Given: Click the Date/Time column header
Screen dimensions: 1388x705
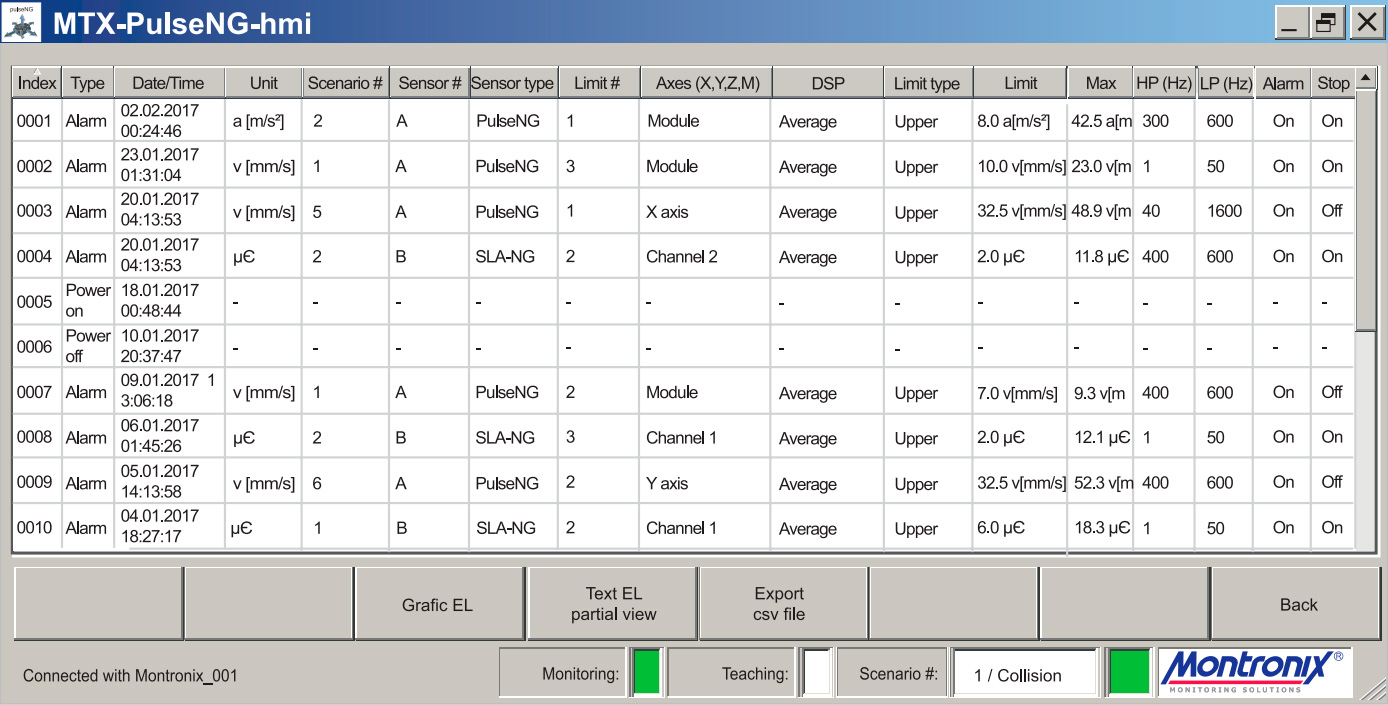Looking at the screenshot, I should point(168,83).
